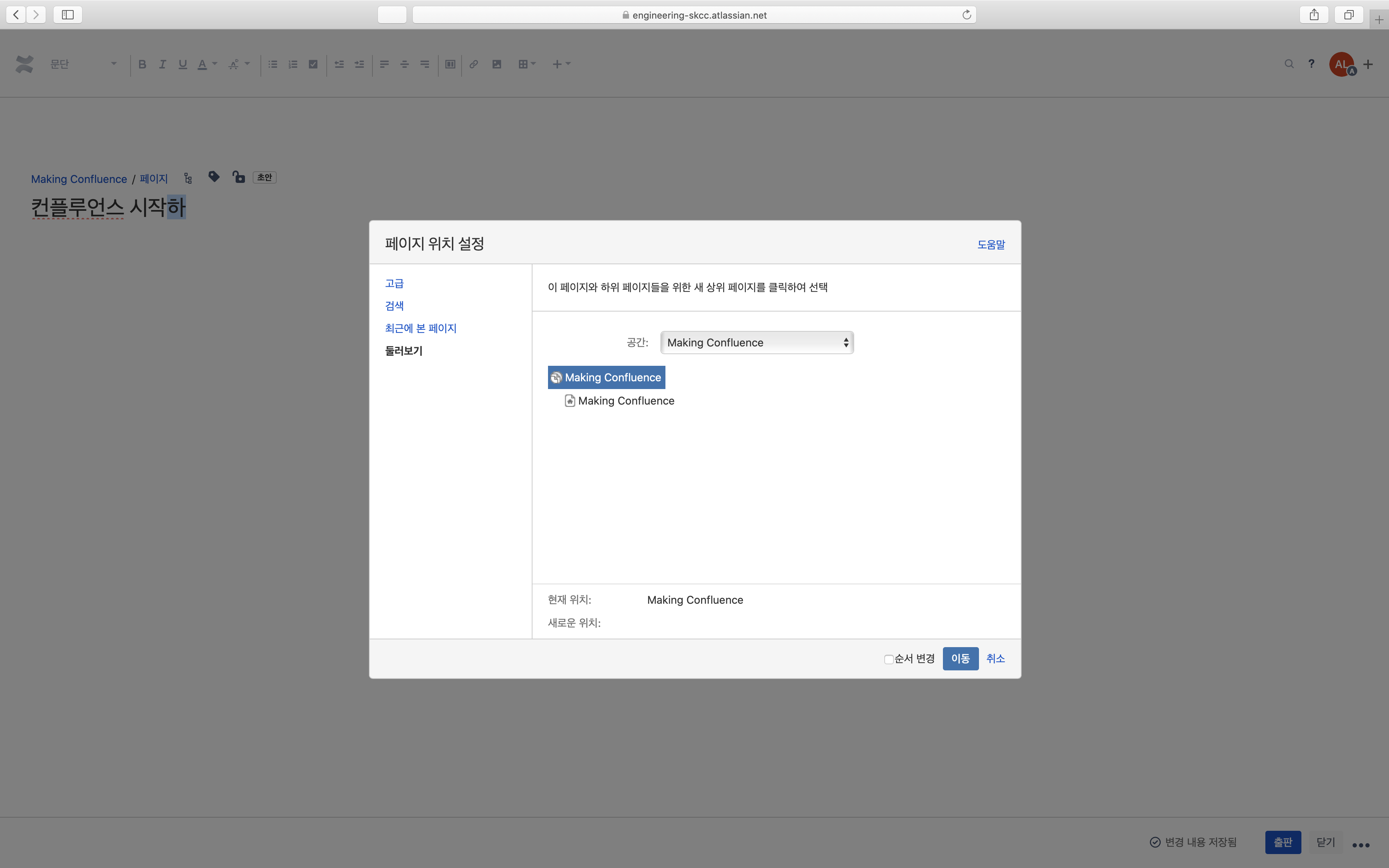Screen dimensions: 1389x868
Task: Click the restrictions lock icon
Action: pyautogui.click(x=239, y=177)
